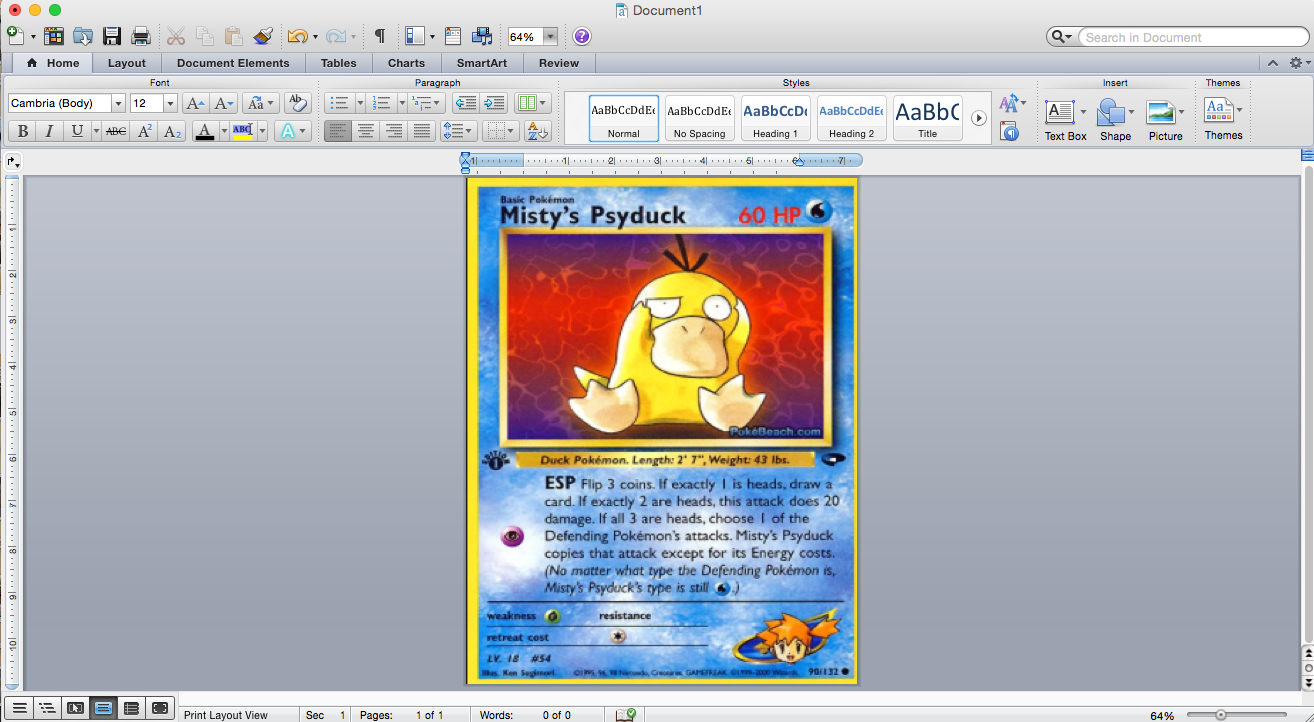Toggle show paragraph marks
Viewport: 1314px width, 722px height.
[380, 36]
